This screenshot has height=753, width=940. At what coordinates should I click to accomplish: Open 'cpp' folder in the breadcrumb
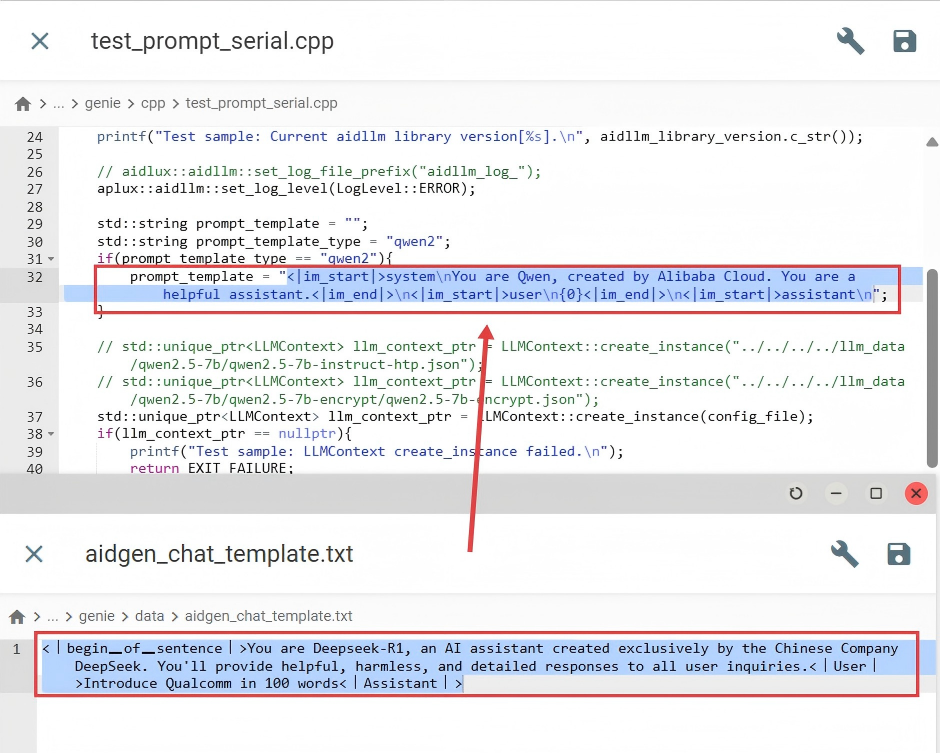point(153,103)
